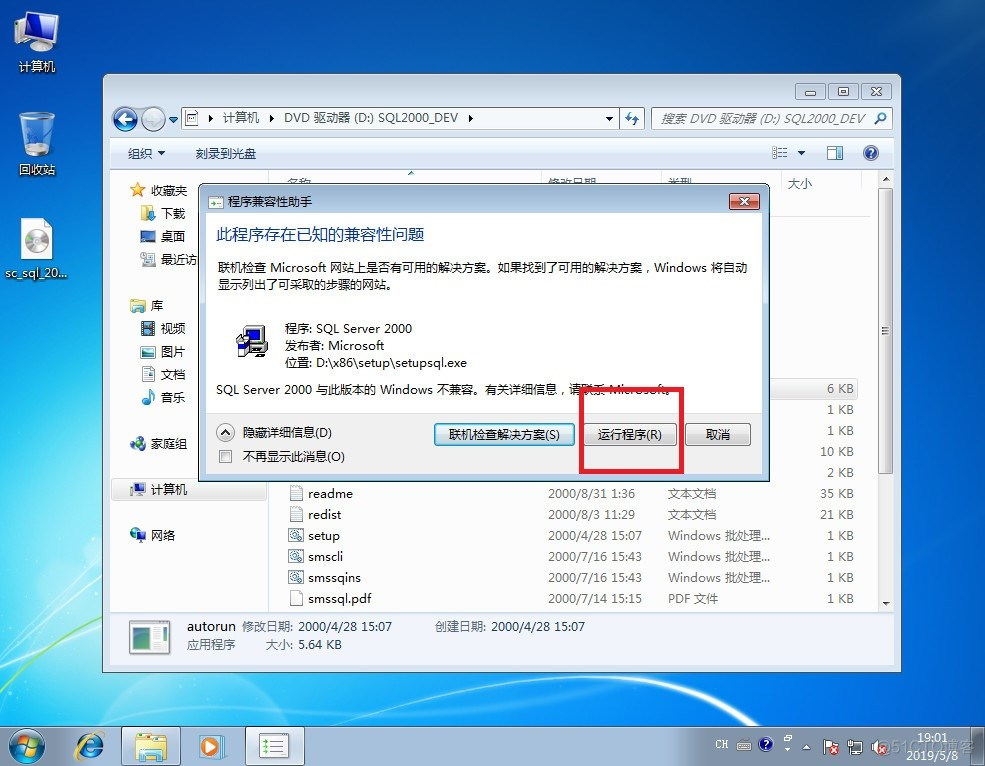Click the refresh button beside address bar
Viewport: 985px width, 766px height.
[x=632, y=118]
